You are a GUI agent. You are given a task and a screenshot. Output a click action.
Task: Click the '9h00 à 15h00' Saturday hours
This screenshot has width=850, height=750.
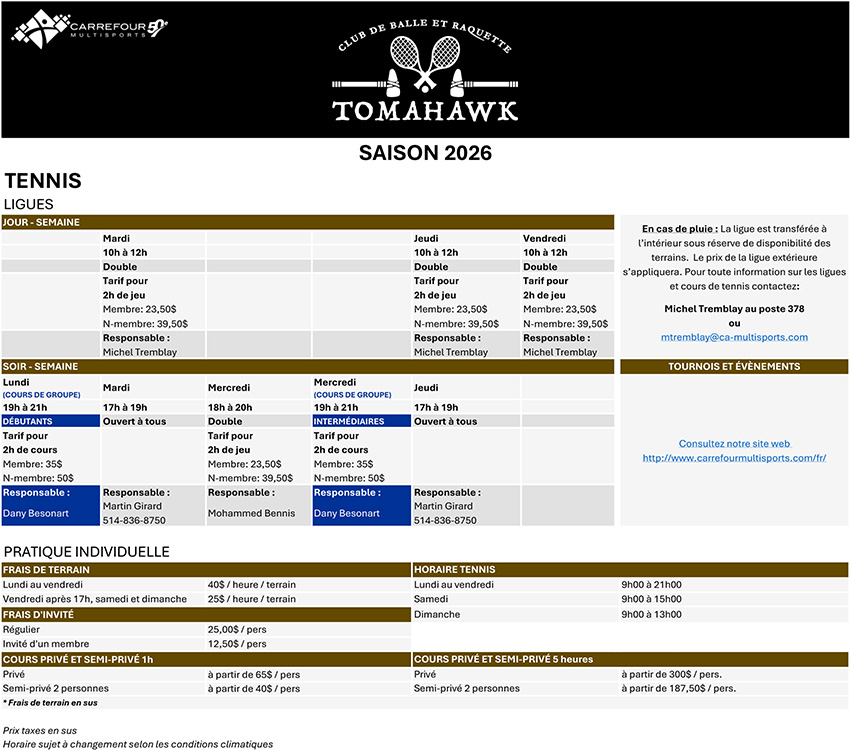(651, 599)
